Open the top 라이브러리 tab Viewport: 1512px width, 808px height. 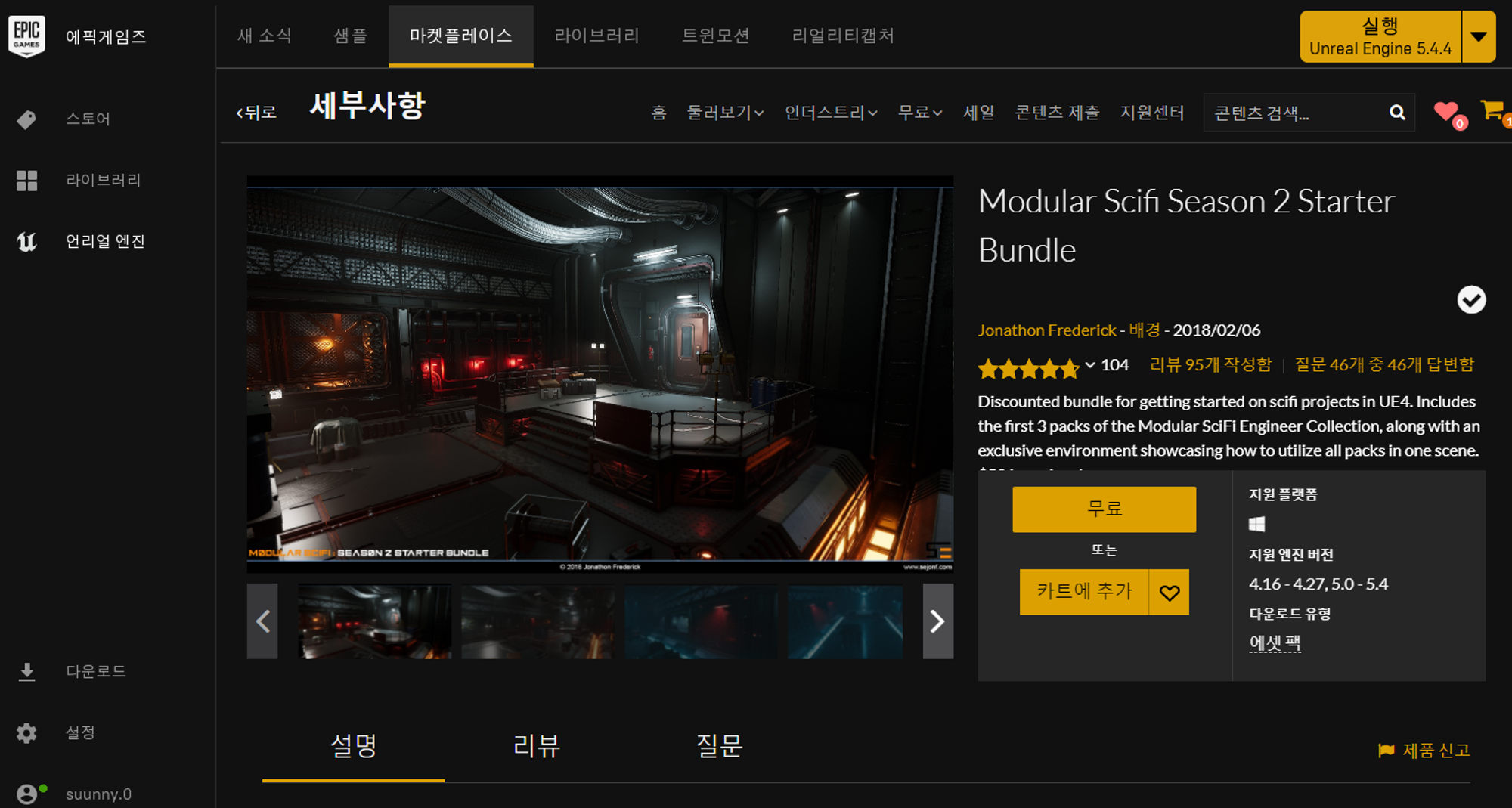click(597, 36)
